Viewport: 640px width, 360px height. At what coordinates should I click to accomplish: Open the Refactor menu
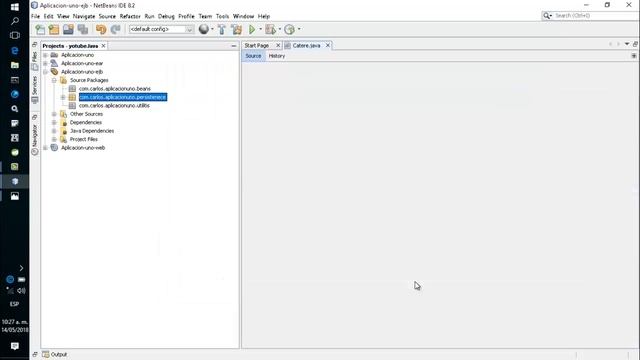[130, 16]
